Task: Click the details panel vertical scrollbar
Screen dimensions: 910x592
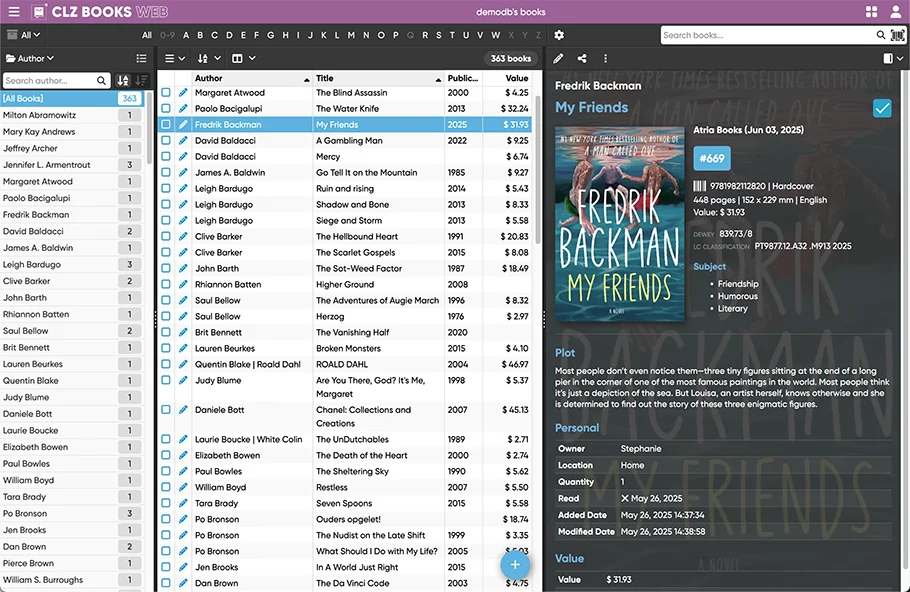Action: (905, 319)
